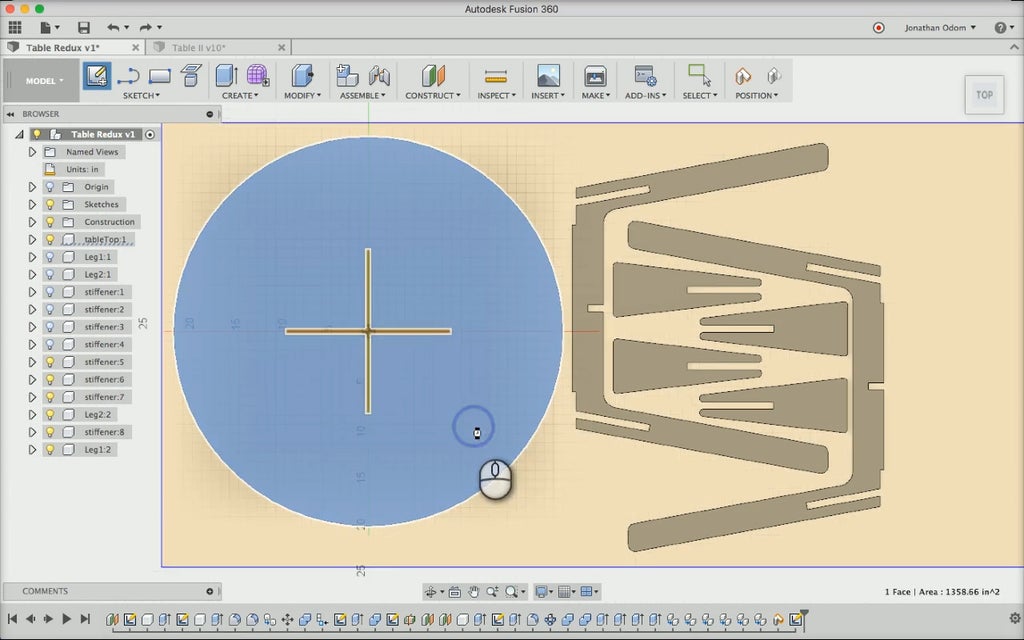This screenshot has height=640, width=1024.
Task: Click the Joint icon in Assemble
Action: pos(379,76)
